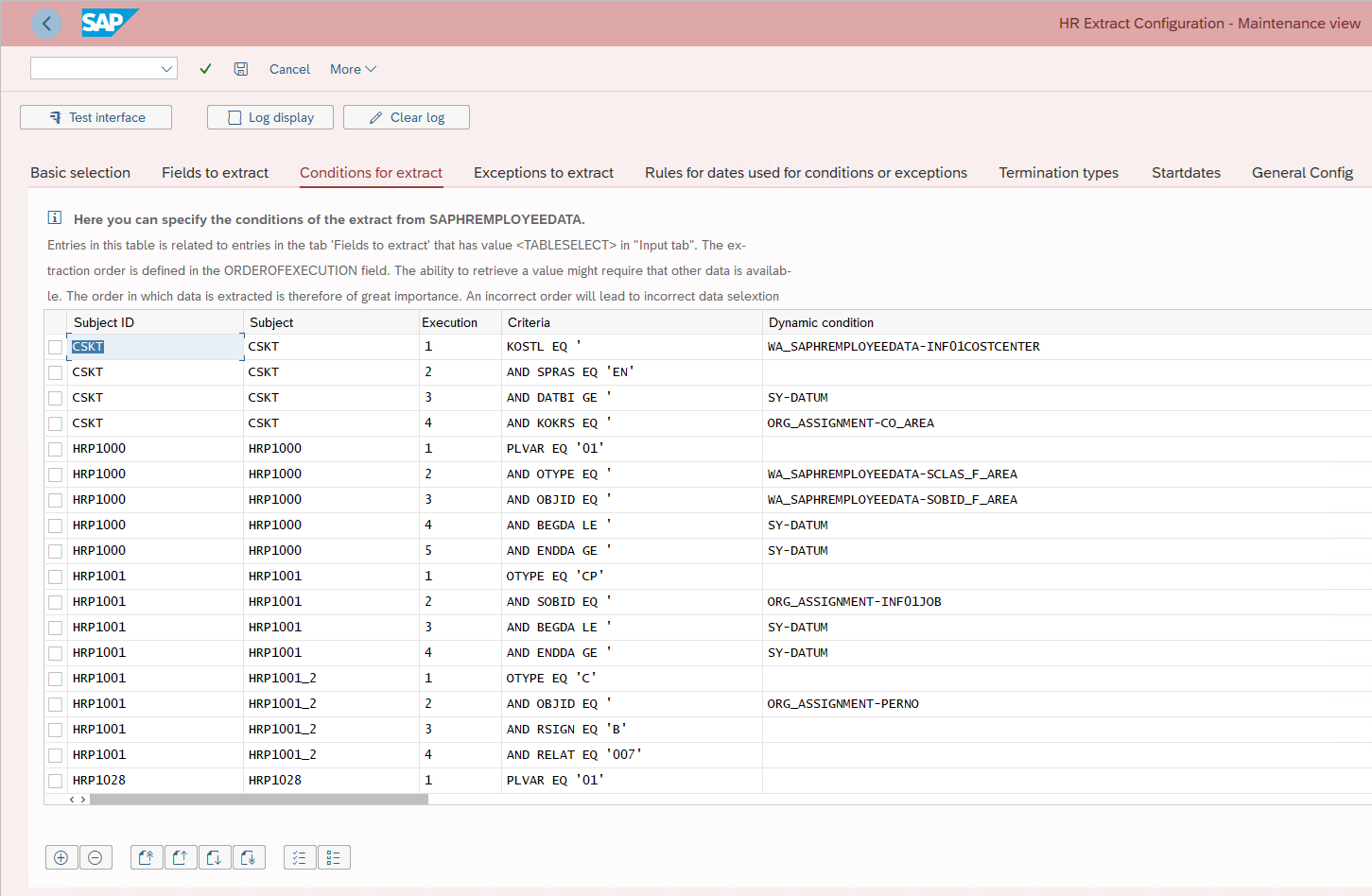This screenshot has height=896, width=1372.
Task: Click WA_SAPHREMPLOYEEDATA-SCLAS_F_AREA cell
Action: point(1067,474)
